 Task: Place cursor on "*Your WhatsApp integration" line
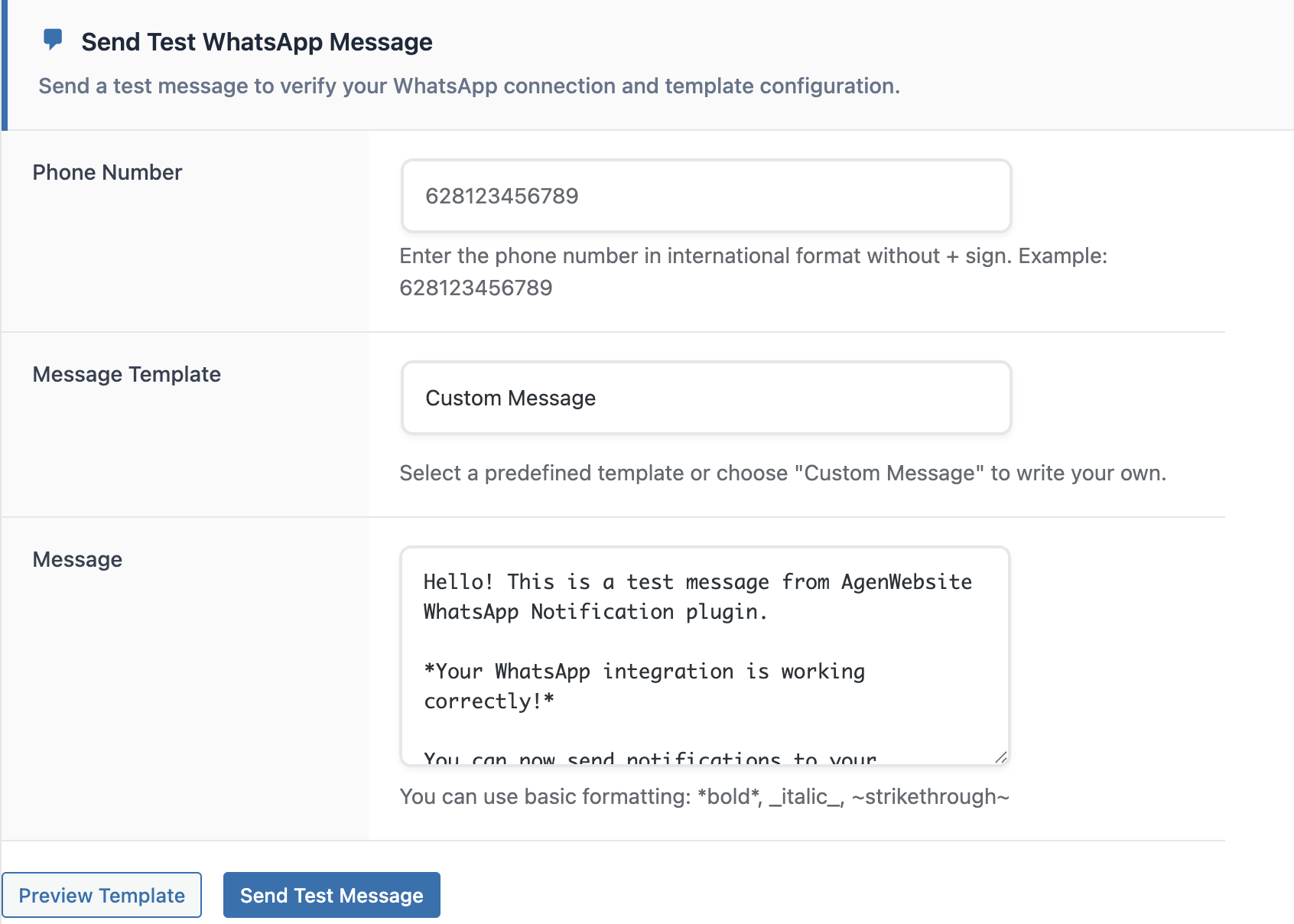click(644, 672)
